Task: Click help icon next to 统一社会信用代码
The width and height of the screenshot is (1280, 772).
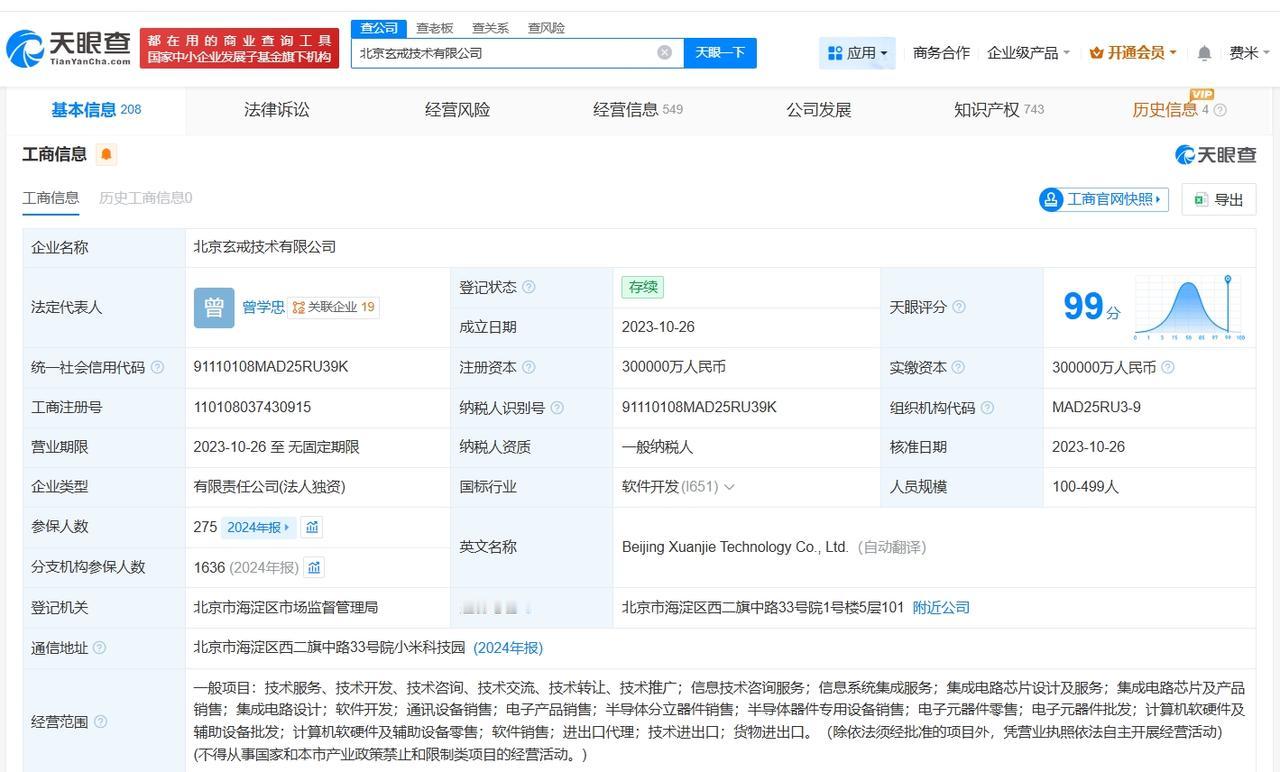Action: (157, 368)
